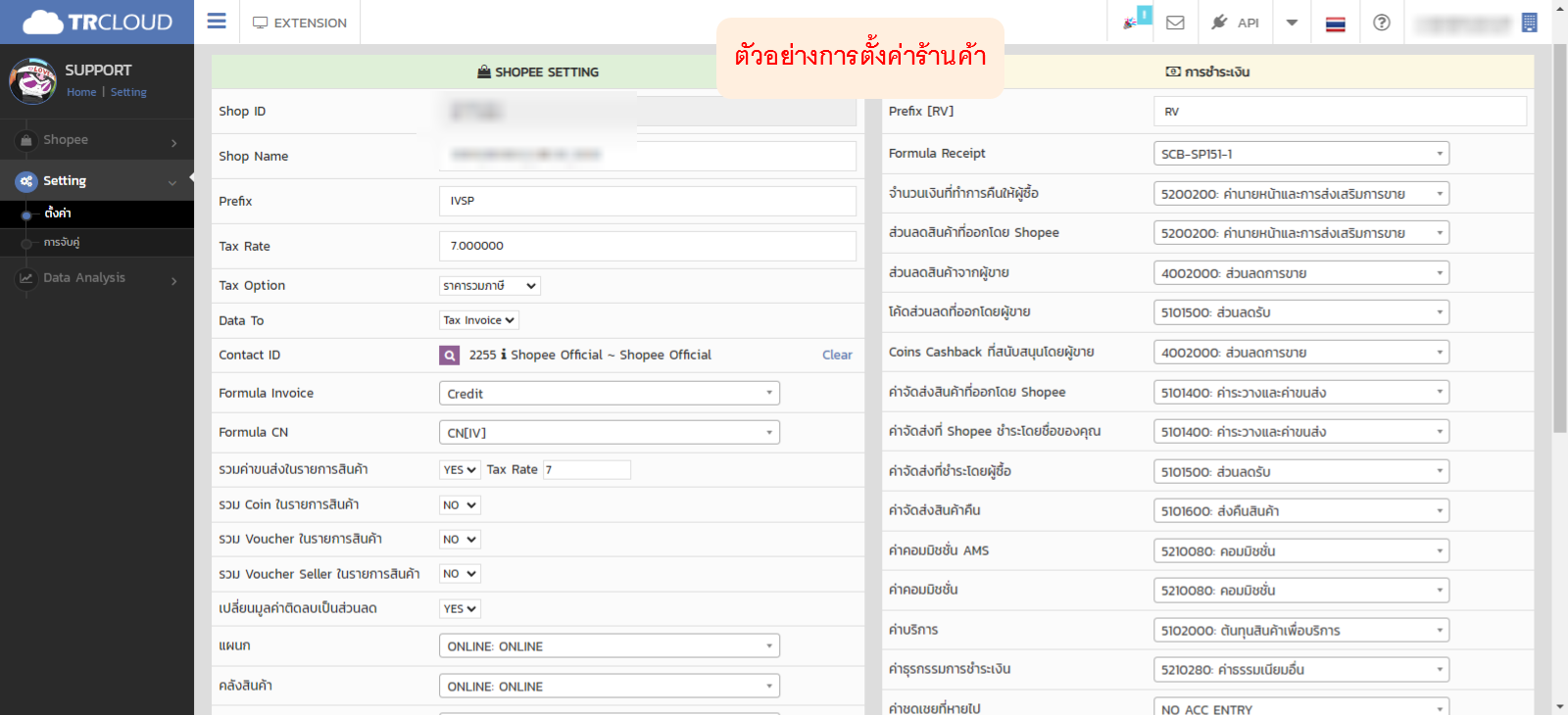Open the คลังสินค้า ONLINE dropdown

tap(609, 686)
